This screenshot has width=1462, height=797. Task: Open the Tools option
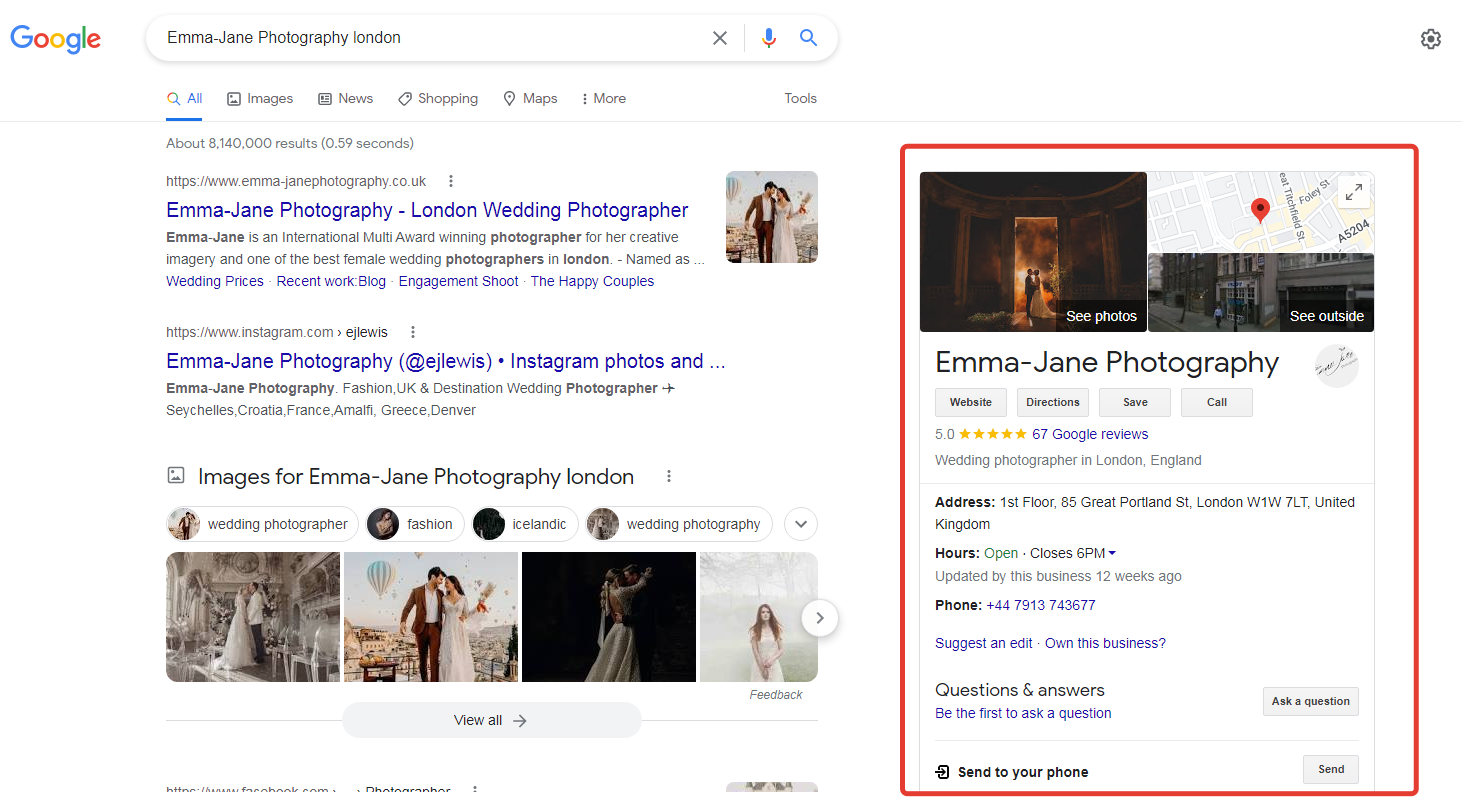coord(800,98)
